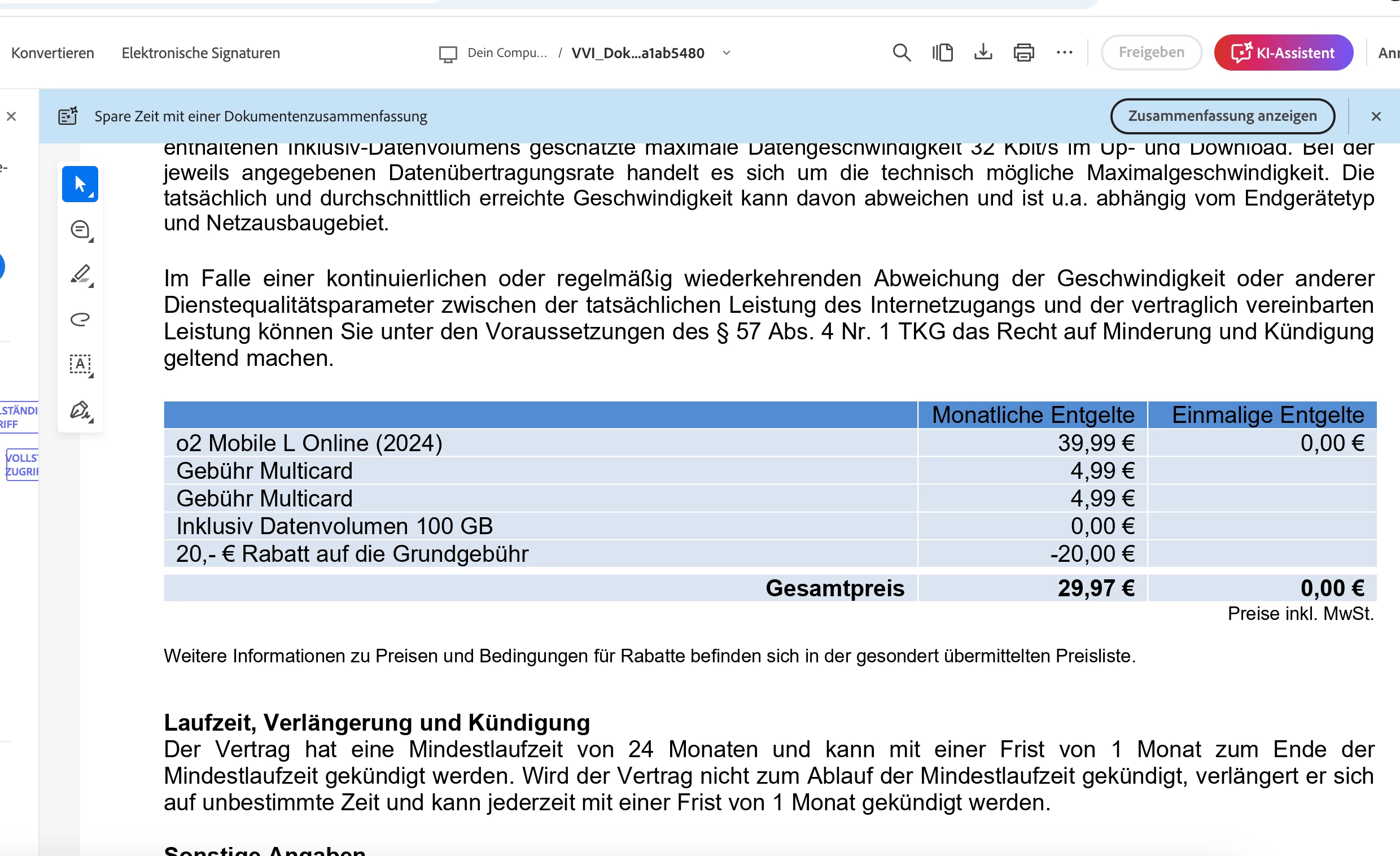1400x856 pixels.
Task: Open the Konvertieren menu
Action: coord(53,53)
